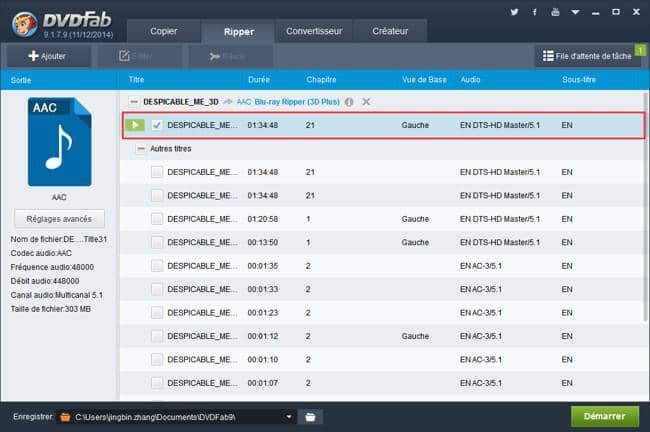Play preview of the selected main title
Image resolution: width=650 pixels, height=432 pixels.
pos(135,125)
